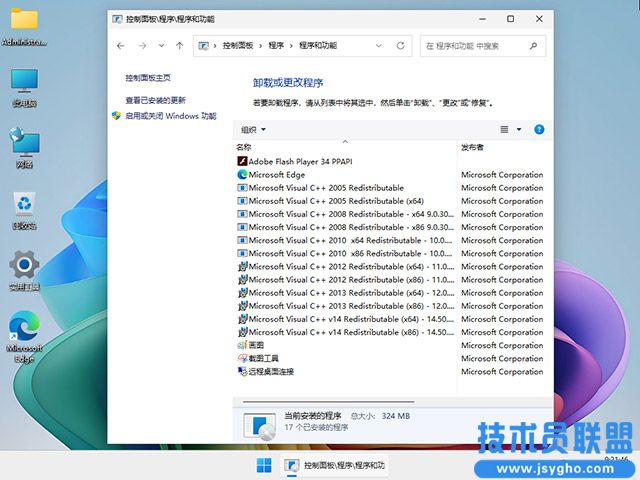Select Visual C++ 2008 Redistributable x64 entry
This screenshot has width=640, height=480.
(x=351, y=214)
